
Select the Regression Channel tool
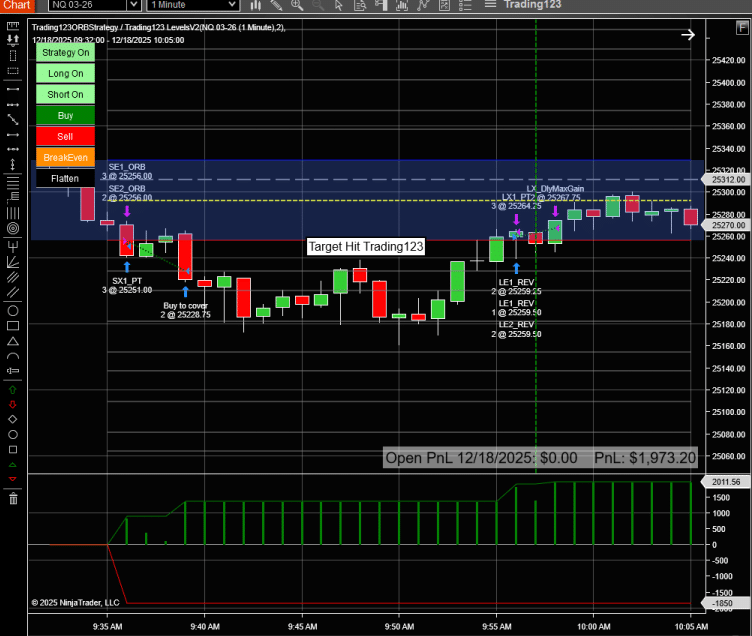tap(13, 277)
